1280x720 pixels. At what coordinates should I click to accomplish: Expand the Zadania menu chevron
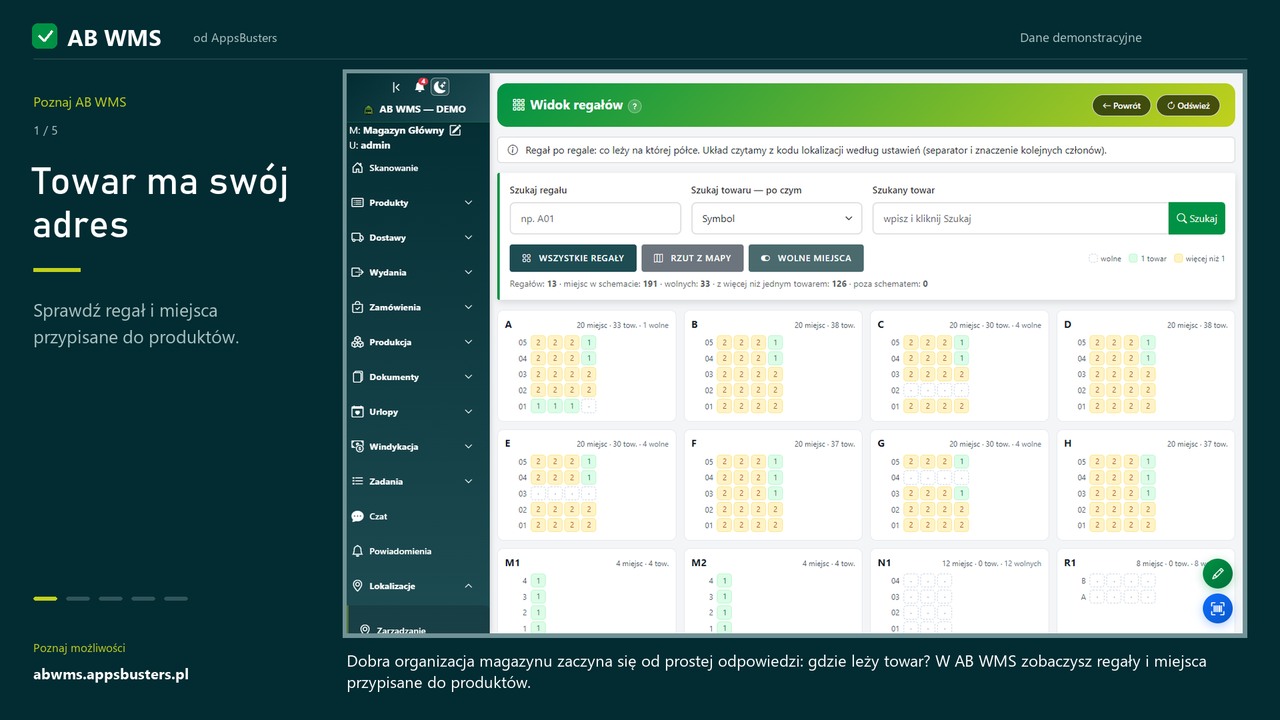coord(469,482)
